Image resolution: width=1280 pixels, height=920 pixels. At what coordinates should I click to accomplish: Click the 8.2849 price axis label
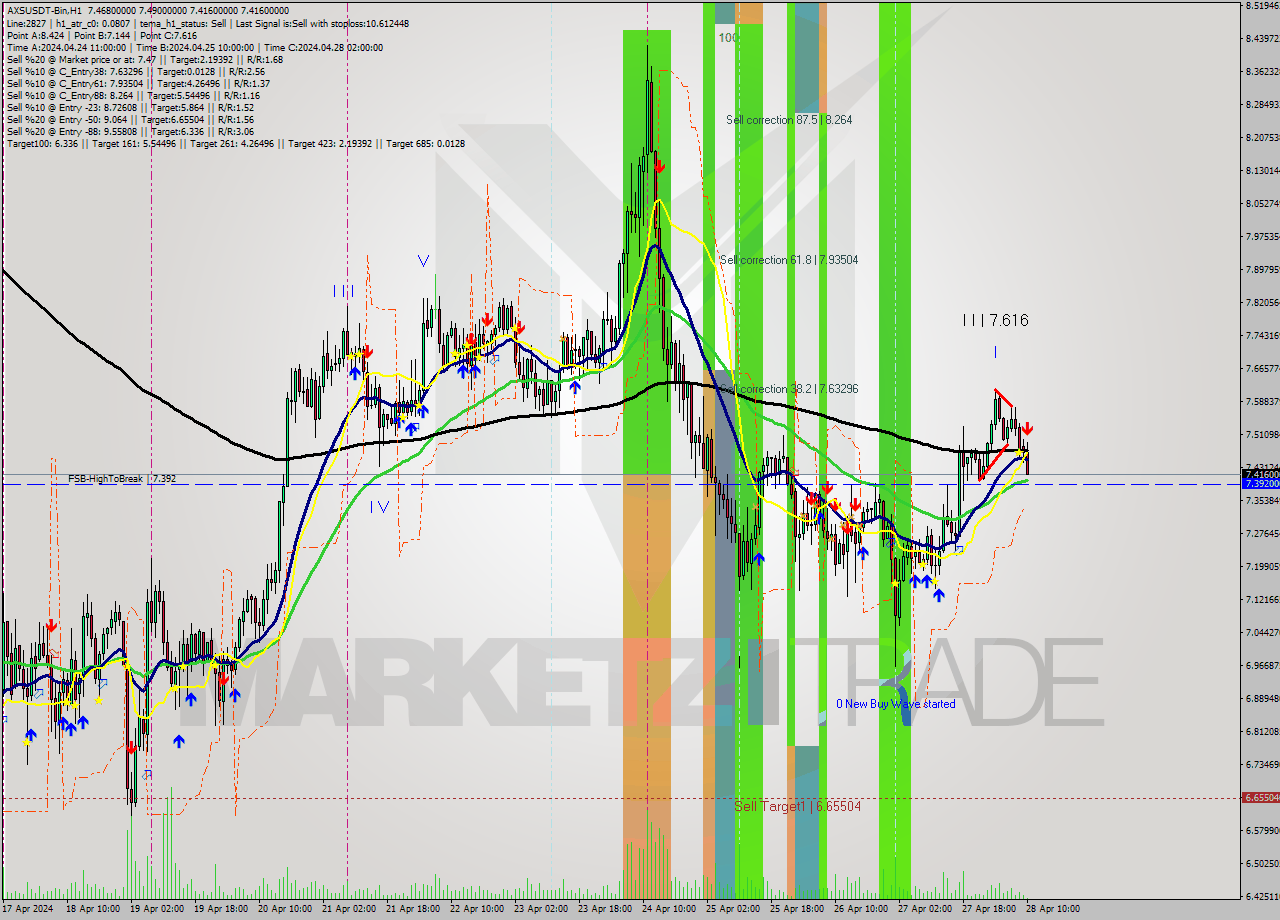pos(1262,104)
